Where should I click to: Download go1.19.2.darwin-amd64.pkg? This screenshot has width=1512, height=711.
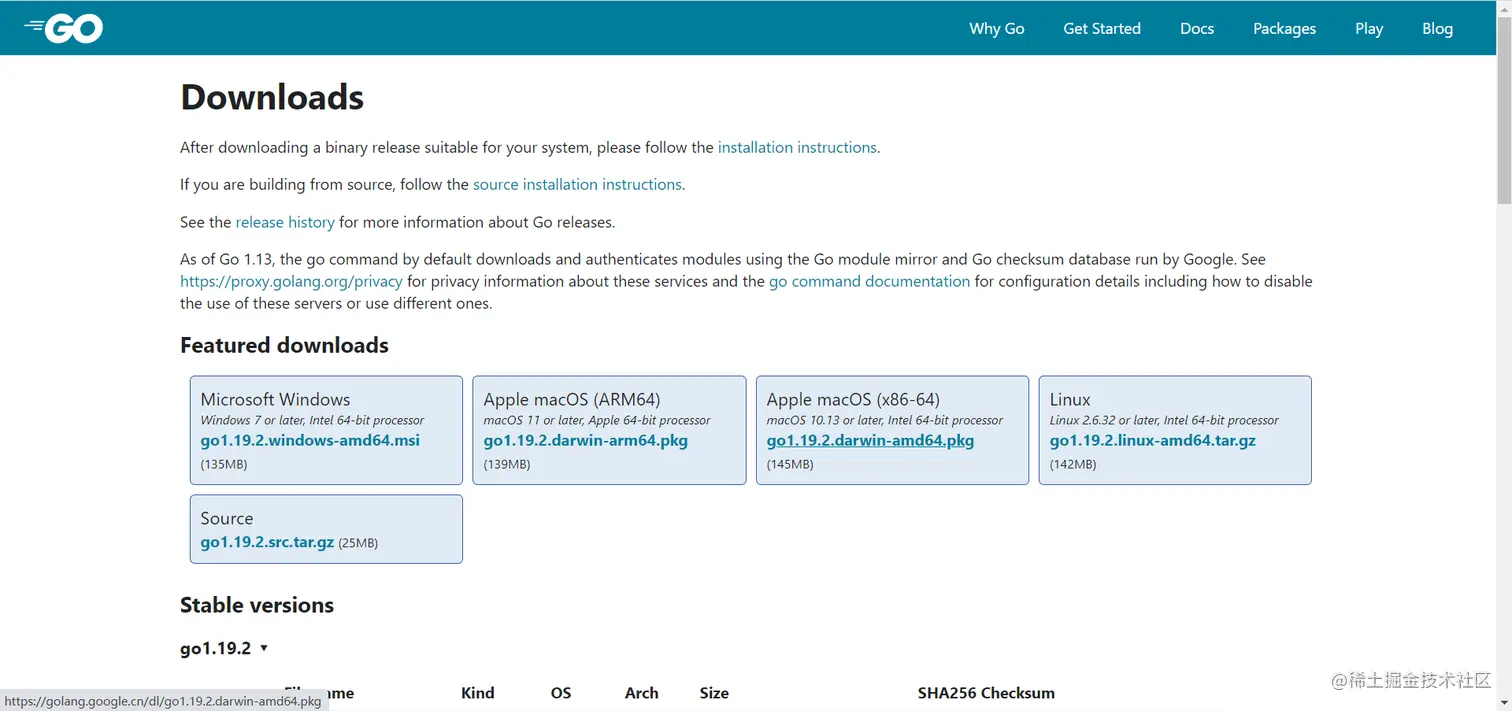point(870,440)
